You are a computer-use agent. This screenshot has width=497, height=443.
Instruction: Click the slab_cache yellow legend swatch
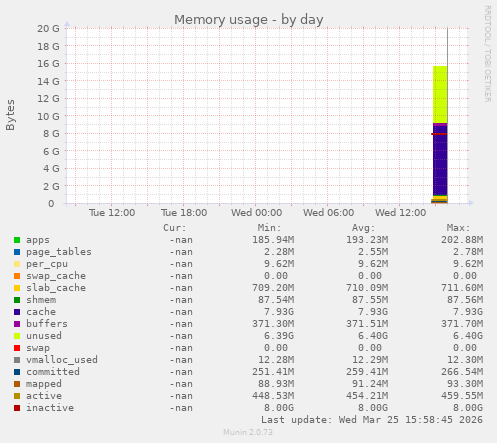pyautogui.click(x=17, y=288)
